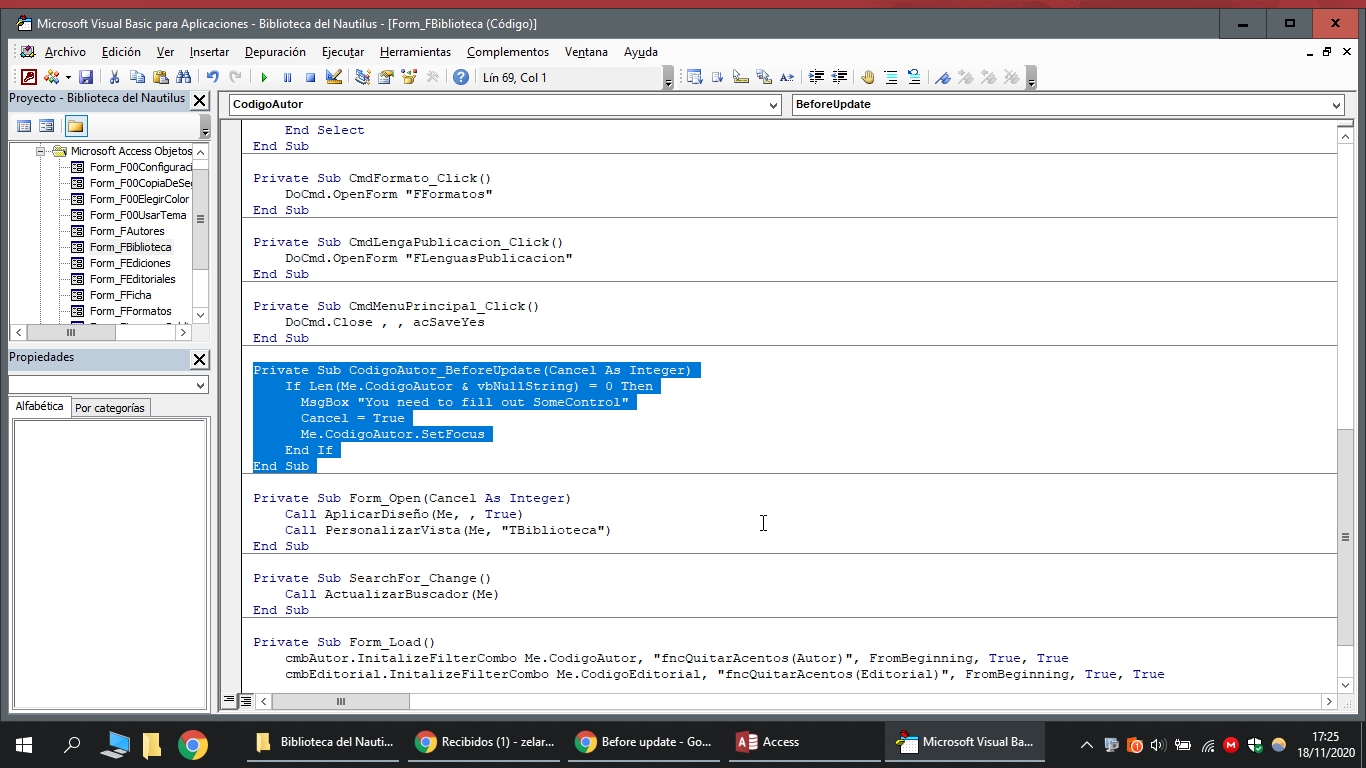Open the Archivo menu
Screen dimensions: 1366x768
65,52
